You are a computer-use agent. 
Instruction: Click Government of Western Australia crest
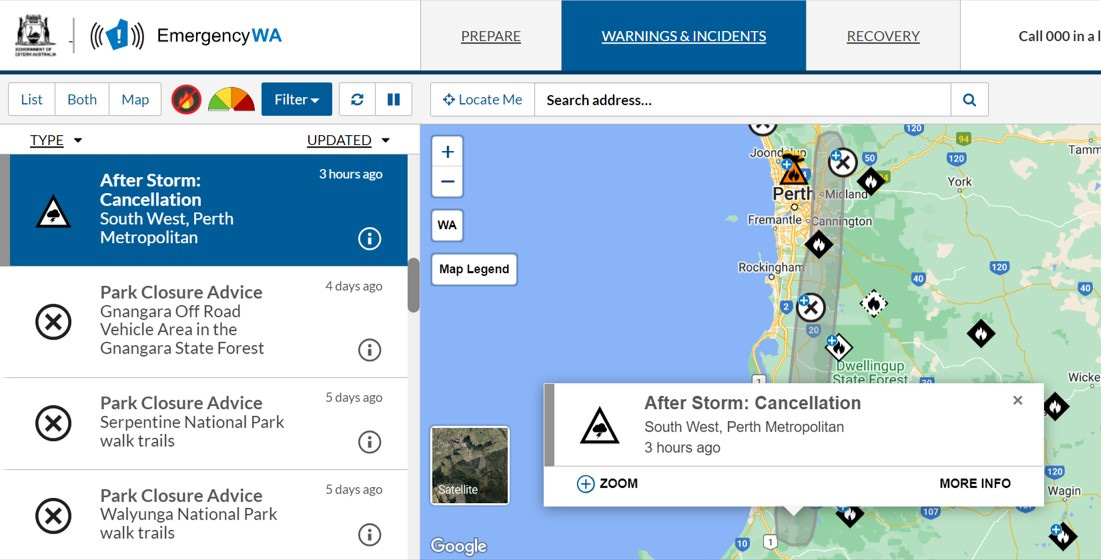(x=35, y=35)
